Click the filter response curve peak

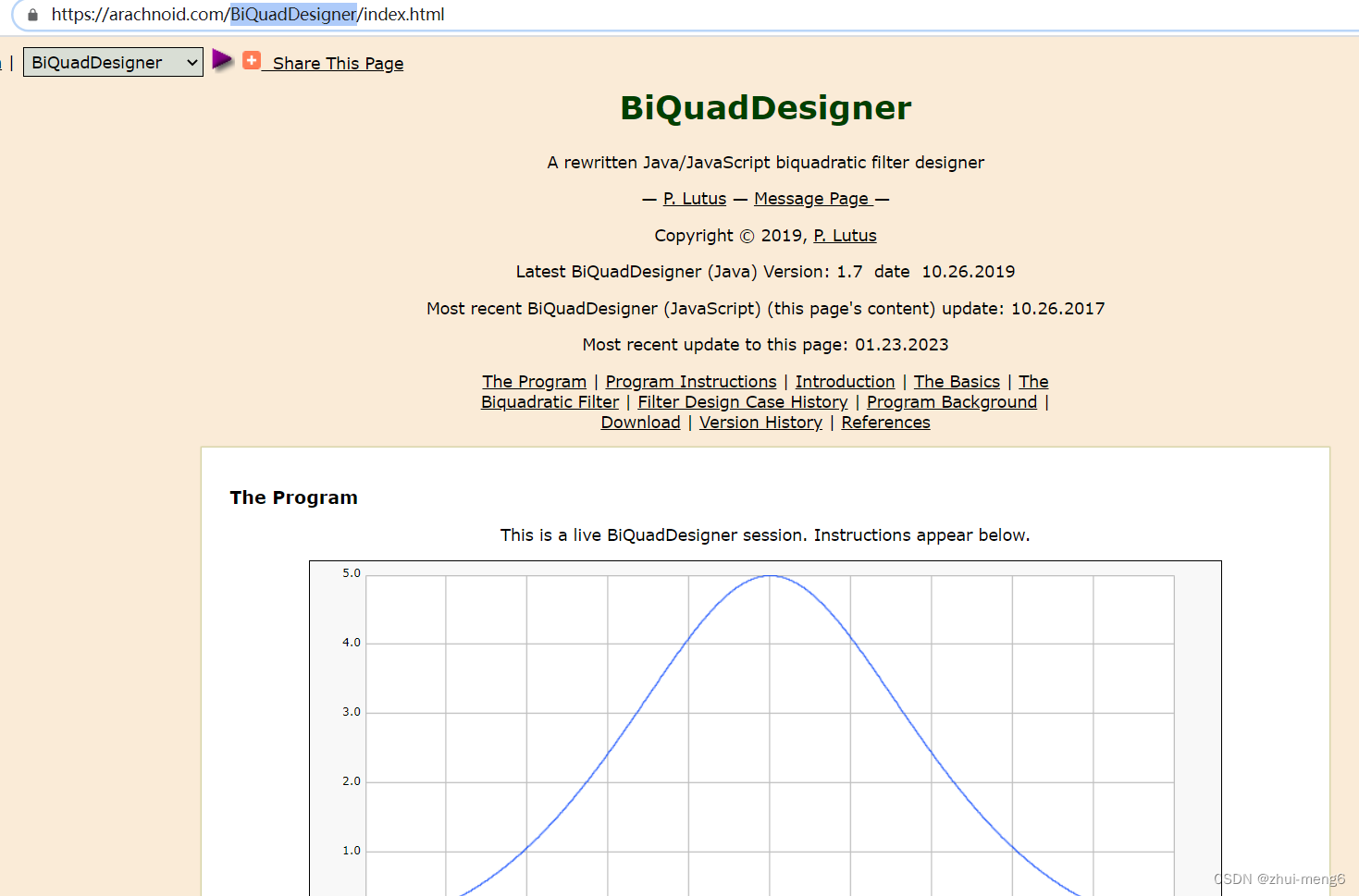tap(770, 576)
